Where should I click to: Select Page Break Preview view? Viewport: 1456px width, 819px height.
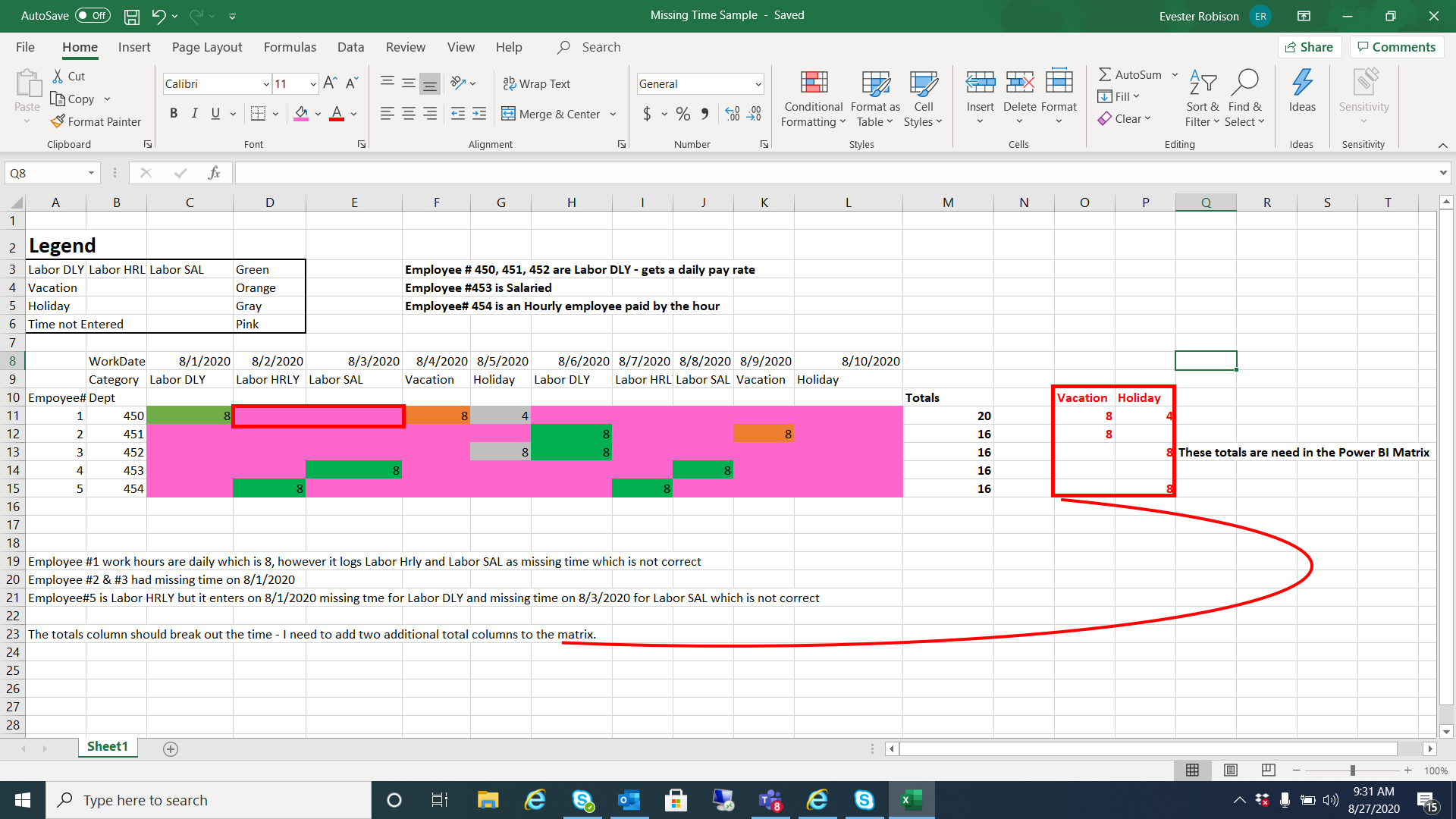[1268, 770]
